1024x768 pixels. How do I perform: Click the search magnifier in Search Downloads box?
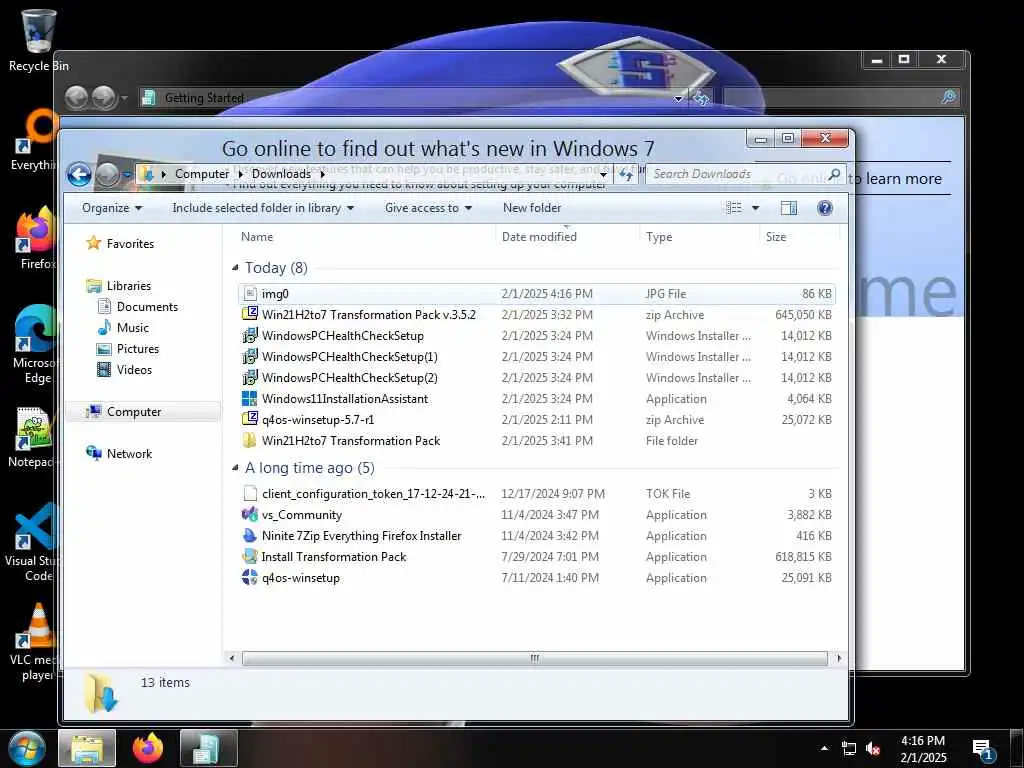834,174
